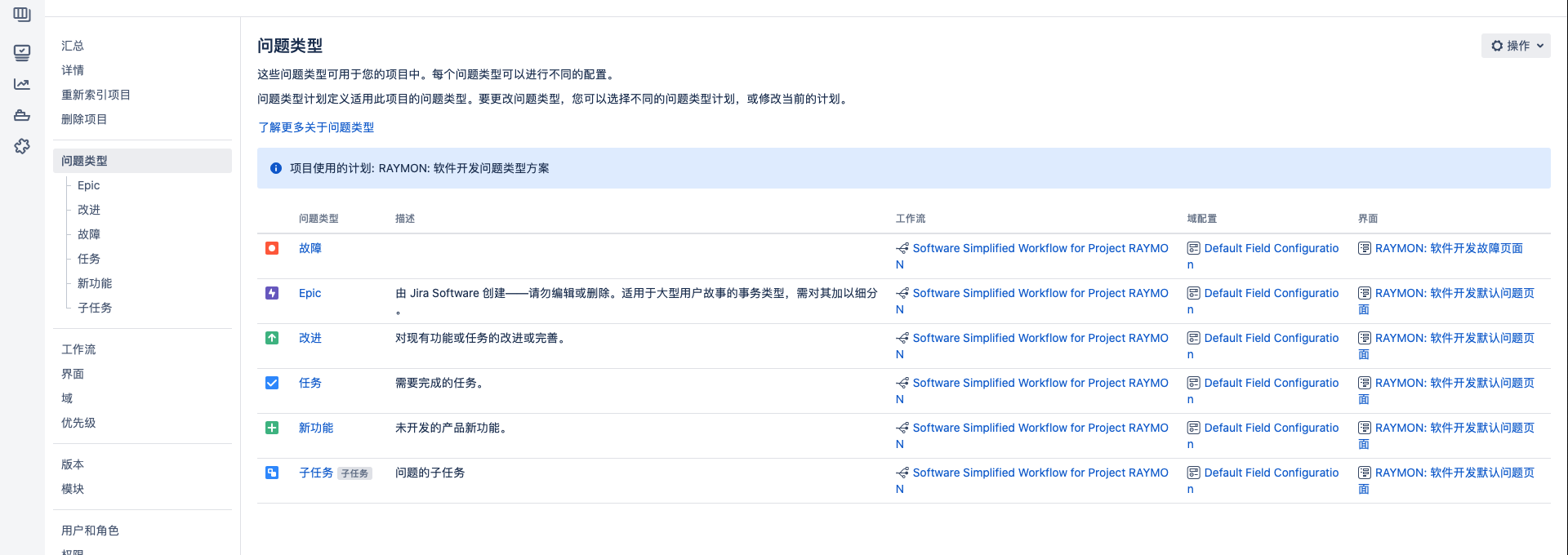Screen dimensions: 1568x555
Task: Open the 任务 issue type link in table
Action: [310, 383]
